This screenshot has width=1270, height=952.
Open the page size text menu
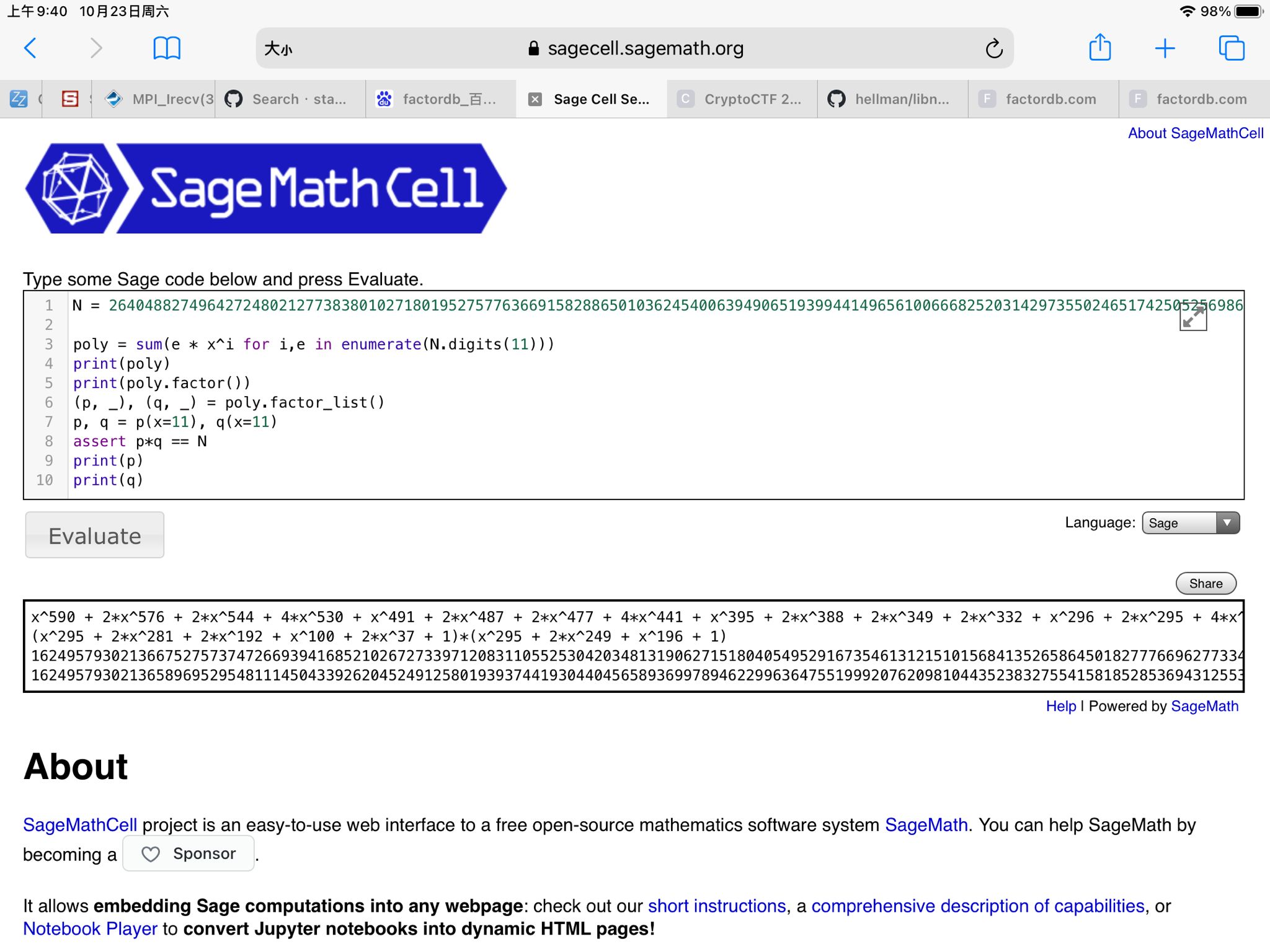(278, 48)
